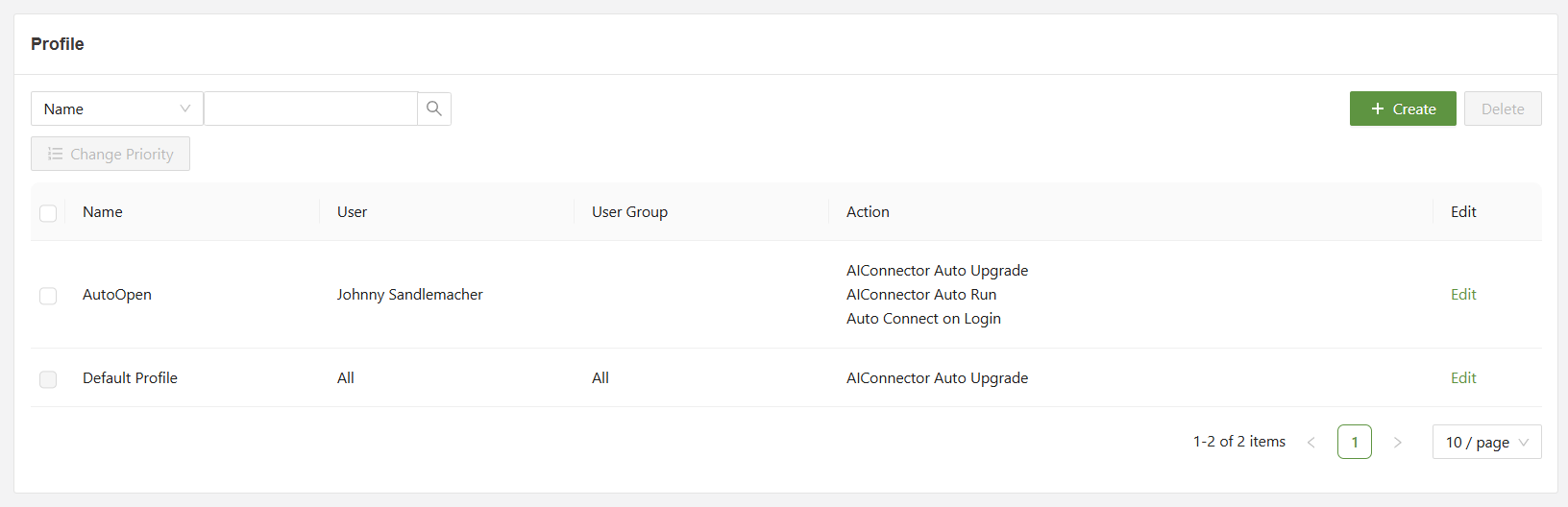Screen dimensions: 1568x507
Task: Select page 1 in pagination
Action: 1354,442
